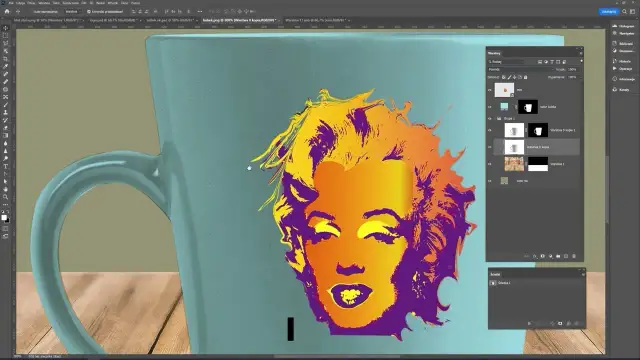Open the Paths panel menu
Image resolution: width=640 pixels, height=360 pixels.
583,274
